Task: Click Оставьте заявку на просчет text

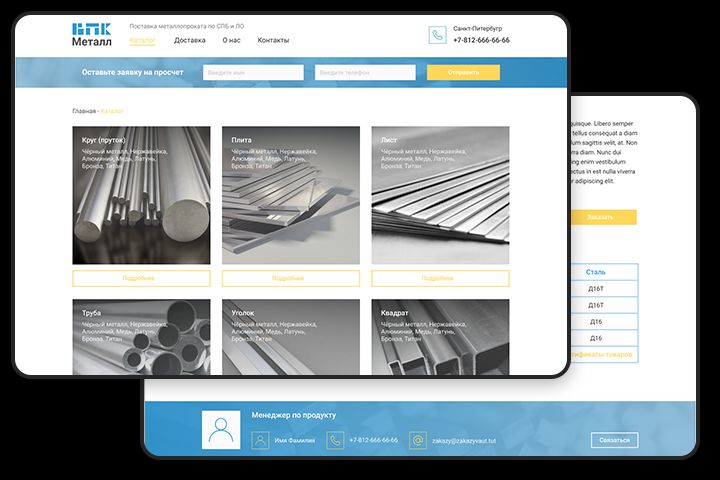Action: coord(132,73)
